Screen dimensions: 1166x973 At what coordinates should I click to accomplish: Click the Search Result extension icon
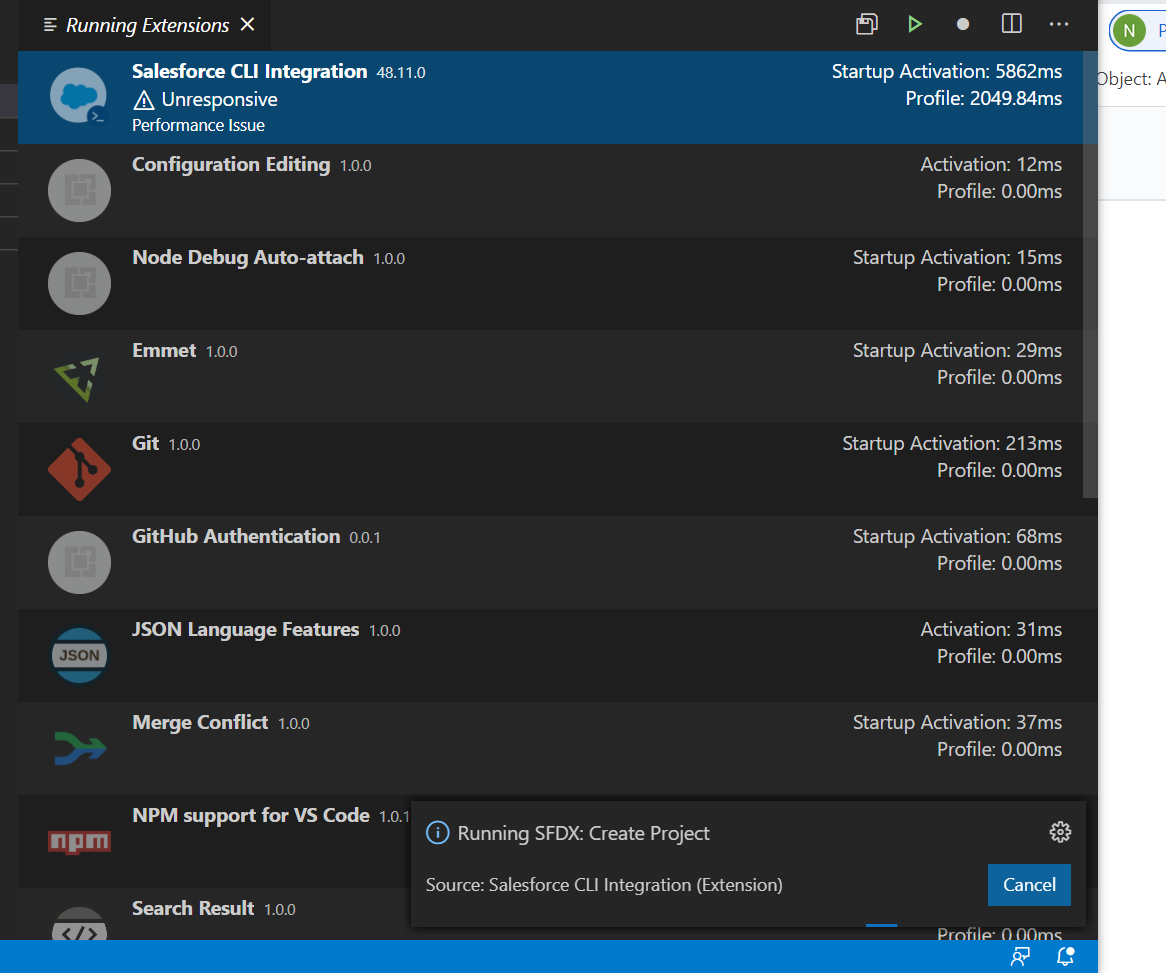[80, 924]
